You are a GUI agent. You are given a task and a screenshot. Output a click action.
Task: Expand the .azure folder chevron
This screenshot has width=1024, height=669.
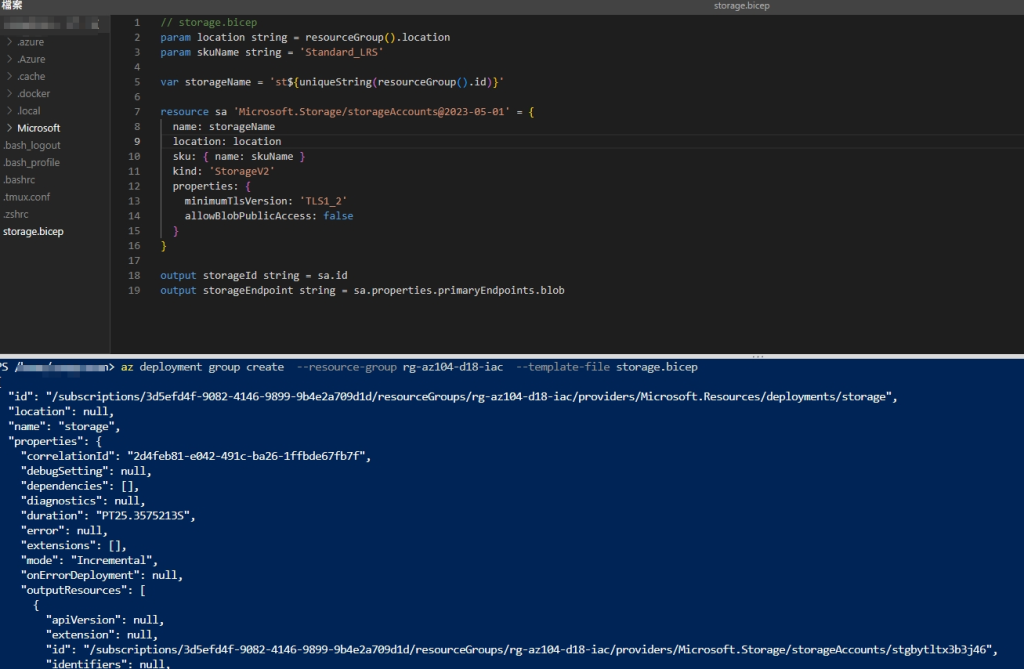pyautogui.click(x=9, y=42)
